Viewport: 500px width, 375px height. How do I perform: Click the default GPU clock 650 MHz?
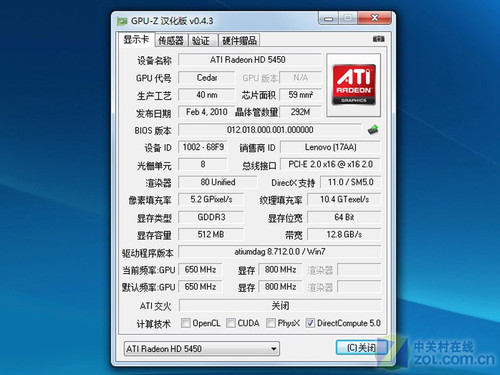200,287
